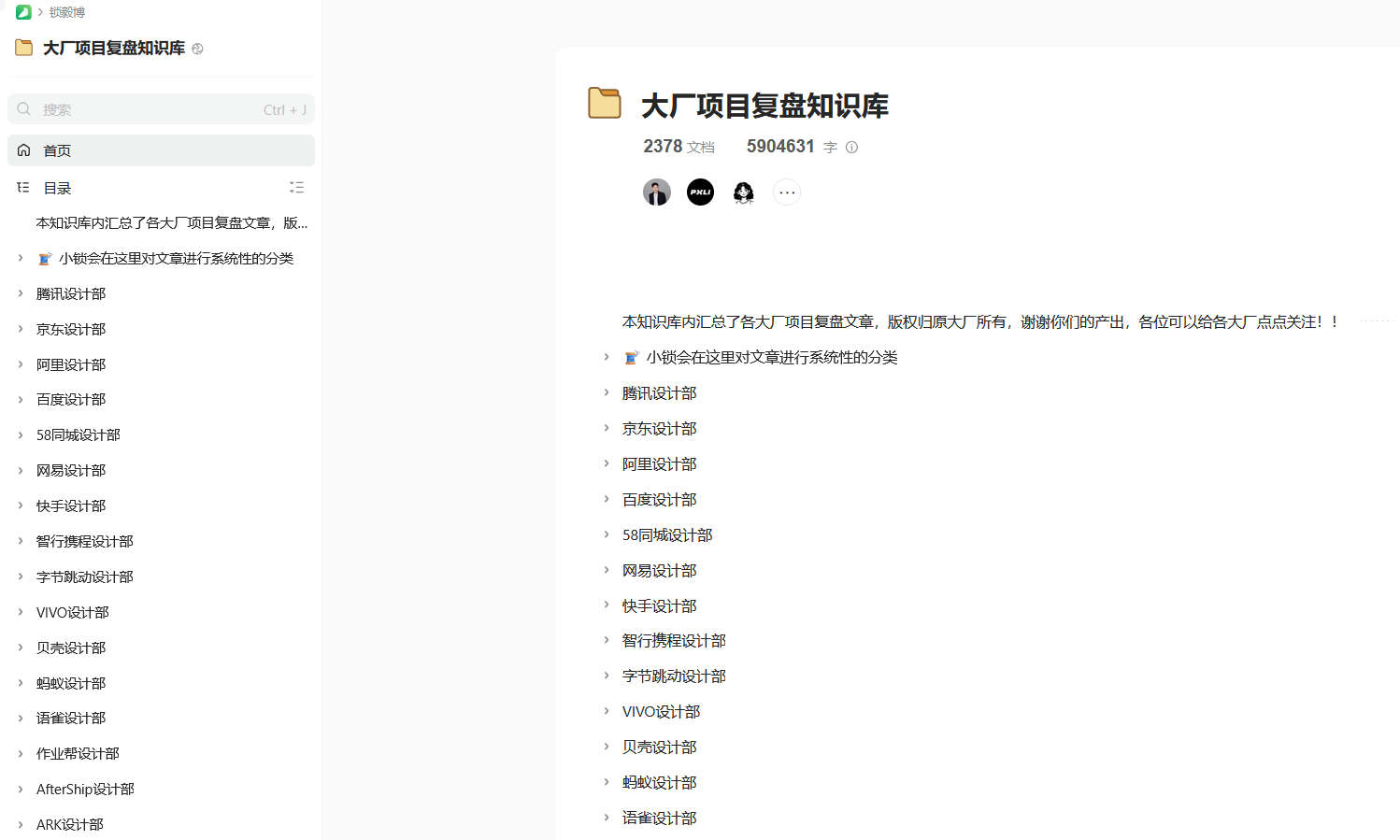This screenshot has width=1400, height=840.
Task: Open main list 京东设计部 entry
Action: tap(660, 429)
